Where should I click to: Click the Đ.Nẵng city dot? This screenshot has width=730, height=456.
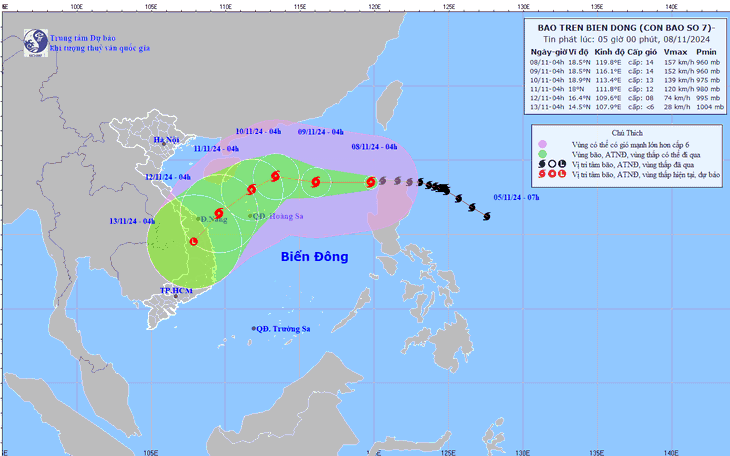point(198,218)
